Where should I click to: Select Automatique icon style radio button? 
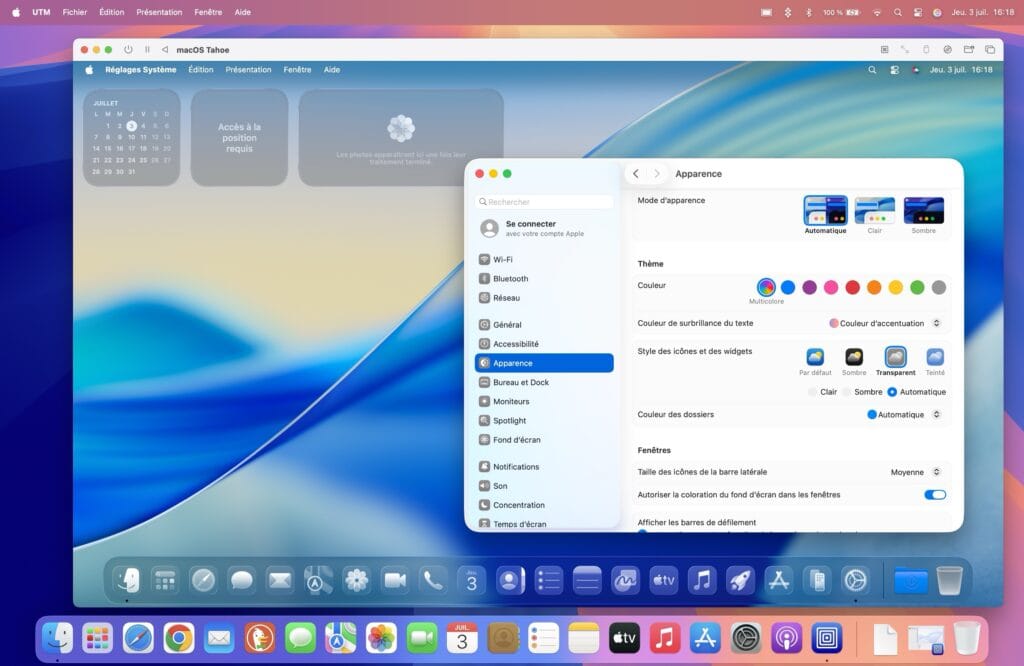(892, 392)
